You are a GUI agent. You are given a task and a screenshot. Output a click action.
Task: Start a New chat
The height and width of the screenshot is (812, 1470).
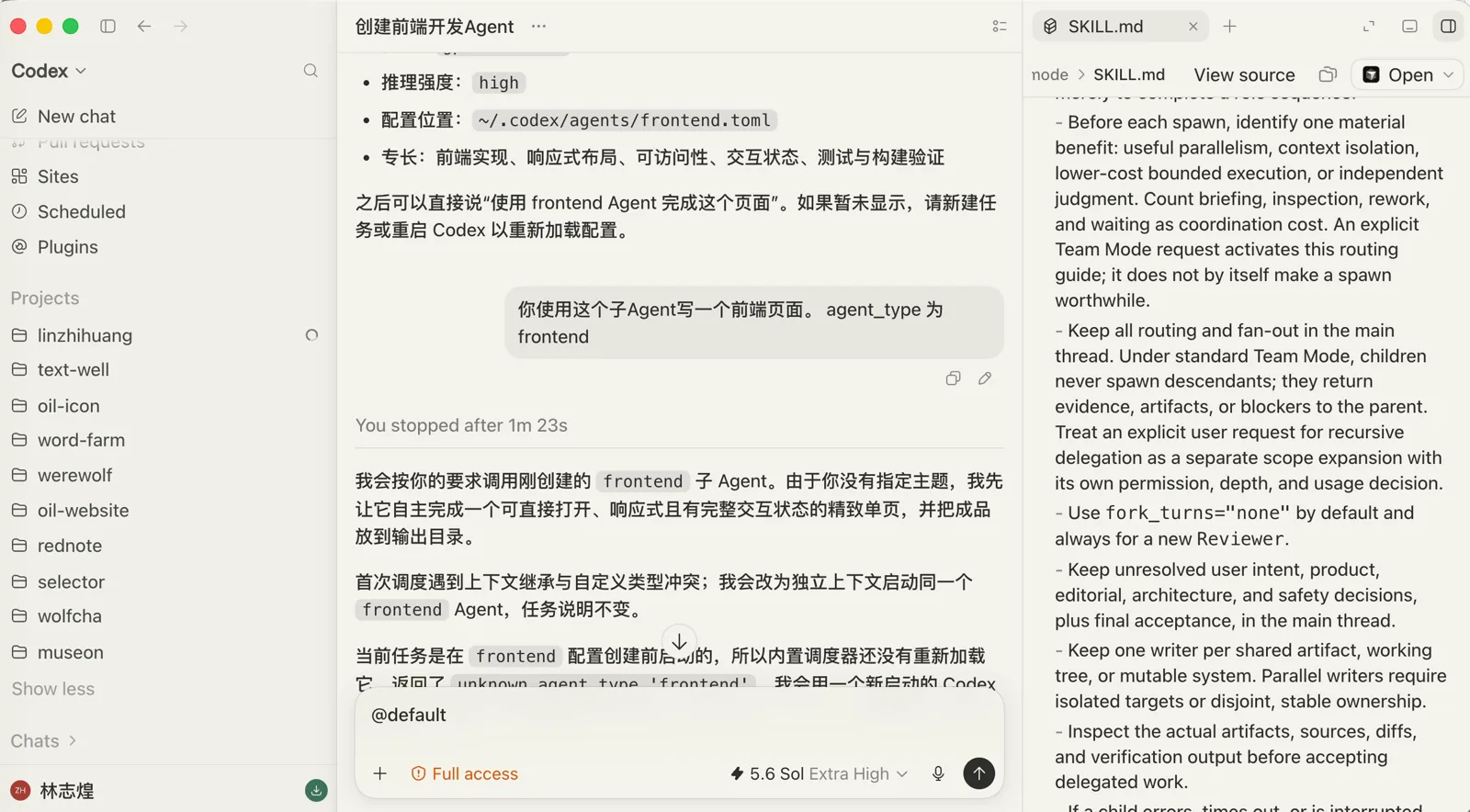pyautogui.click(x=63, y=117)
